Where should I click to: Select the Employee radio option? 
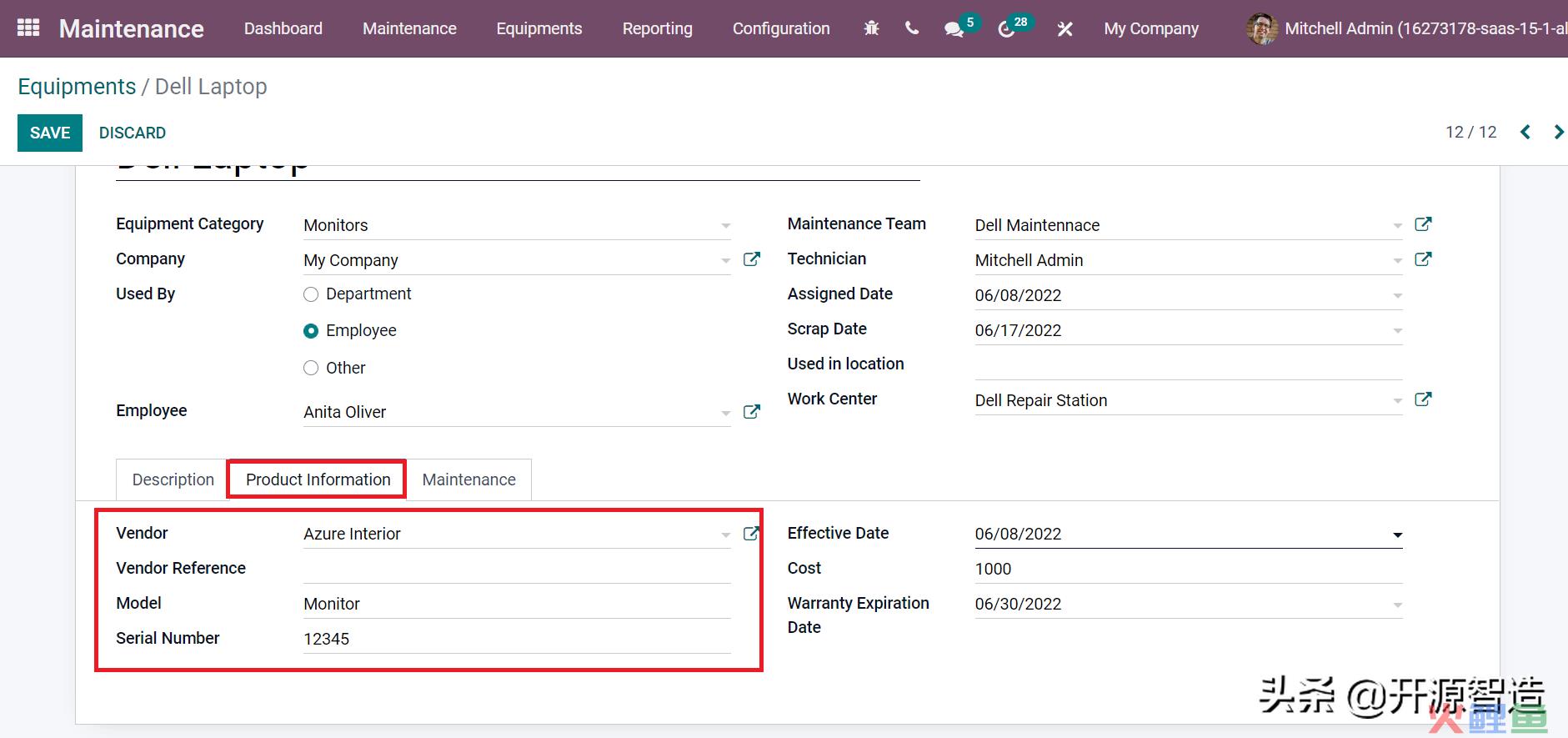click(311, 331)
